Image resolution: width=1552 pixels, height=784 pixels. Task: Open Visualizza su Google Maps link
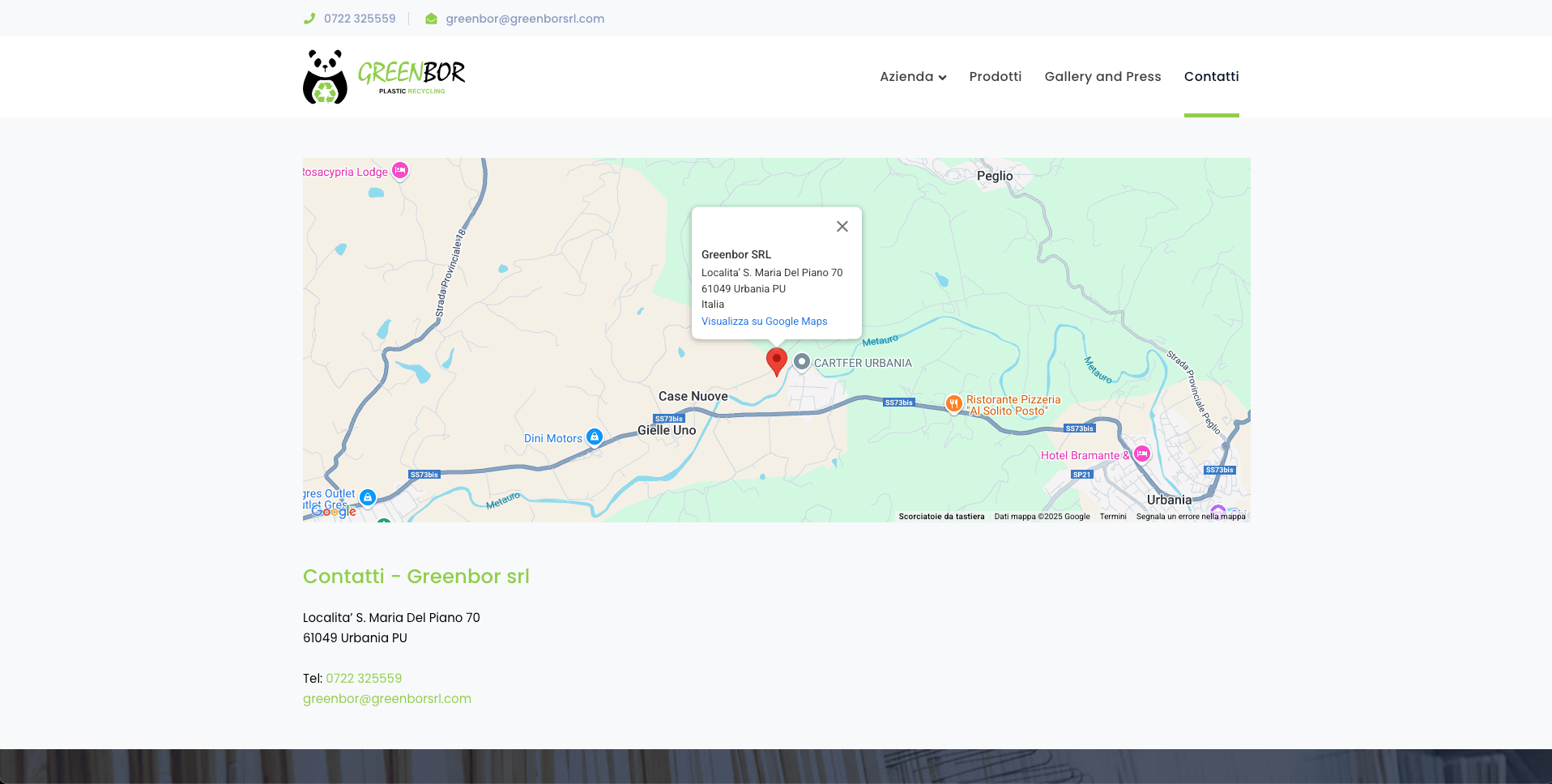click(764, 322)
